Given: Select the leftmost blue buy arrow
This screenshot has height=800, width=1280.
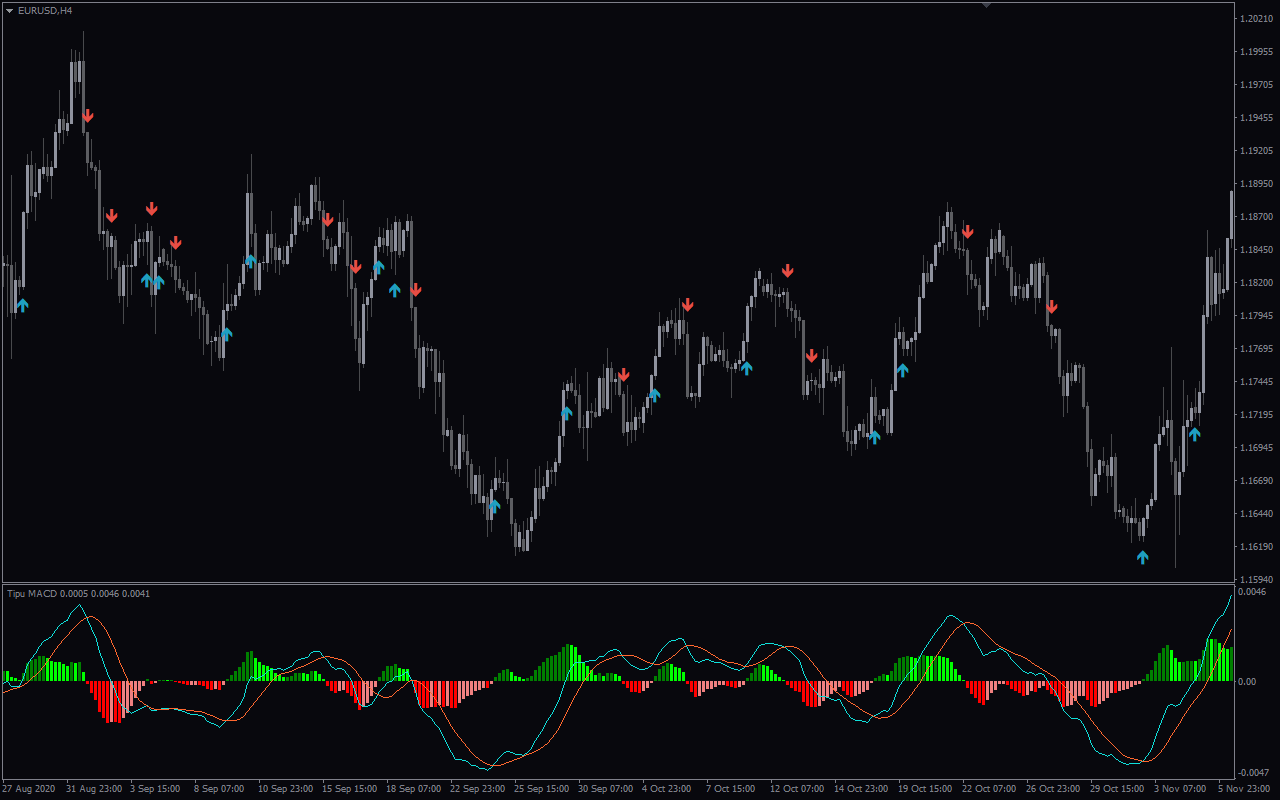Looking at the screenshot, I should pyautogui.click(x=23, y=305).
